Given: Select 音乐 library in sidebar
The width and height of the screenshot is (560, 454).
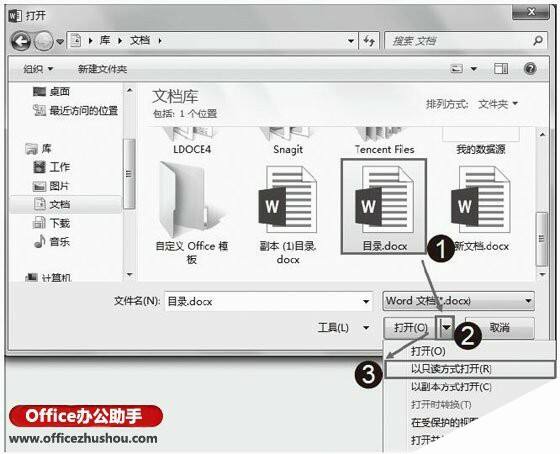Looking at the screenshot, I should [x=51, y=241].
